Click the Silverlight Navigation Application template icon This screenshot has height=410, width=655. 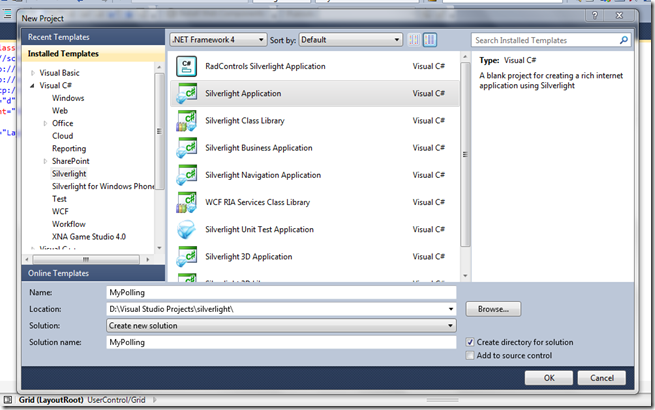(186, 175)
